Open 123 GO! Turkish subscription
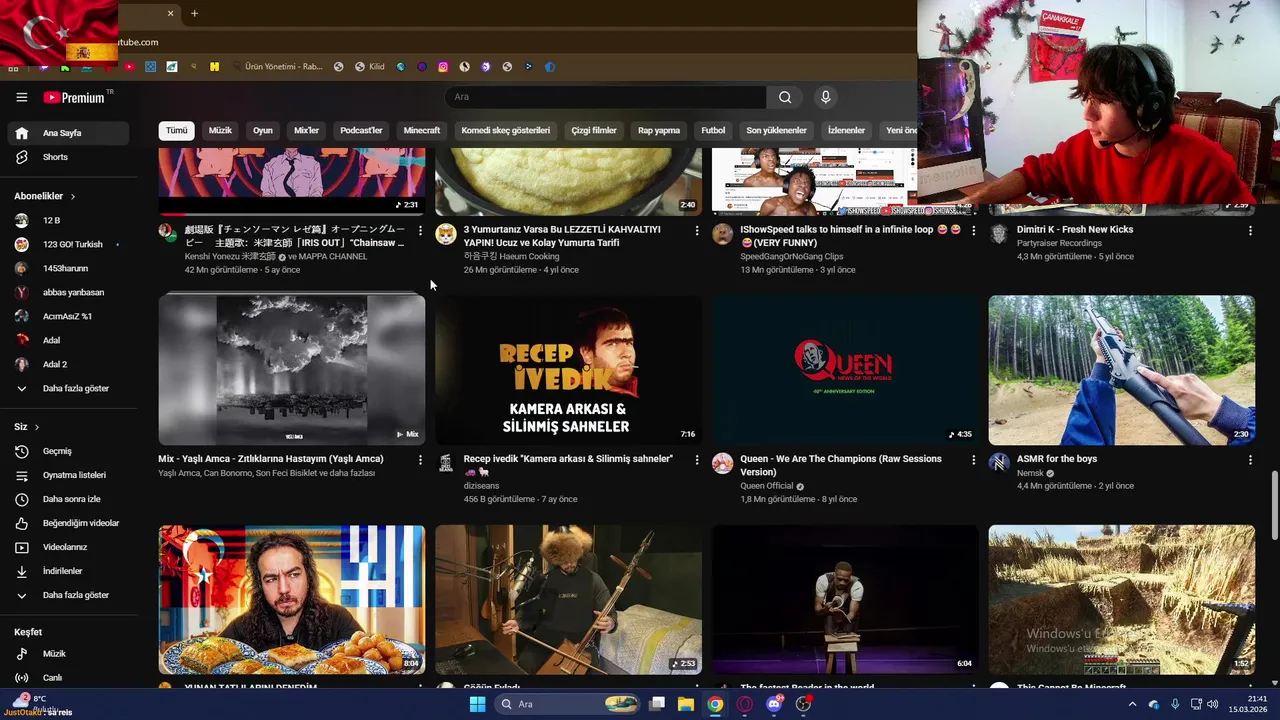The height and width of the screenshot is (720, 1280). [68, 244]
